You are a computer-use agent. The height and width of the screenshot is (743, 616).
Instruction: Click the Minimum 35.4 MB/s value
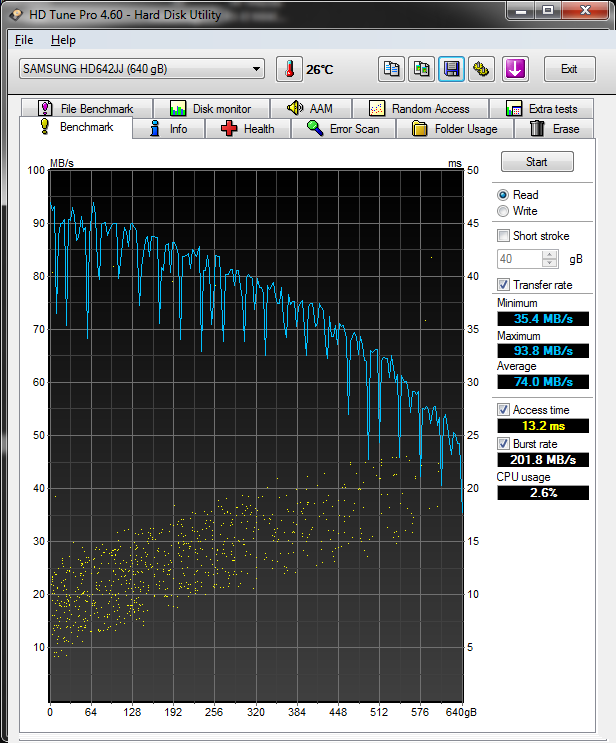[543, 319]
